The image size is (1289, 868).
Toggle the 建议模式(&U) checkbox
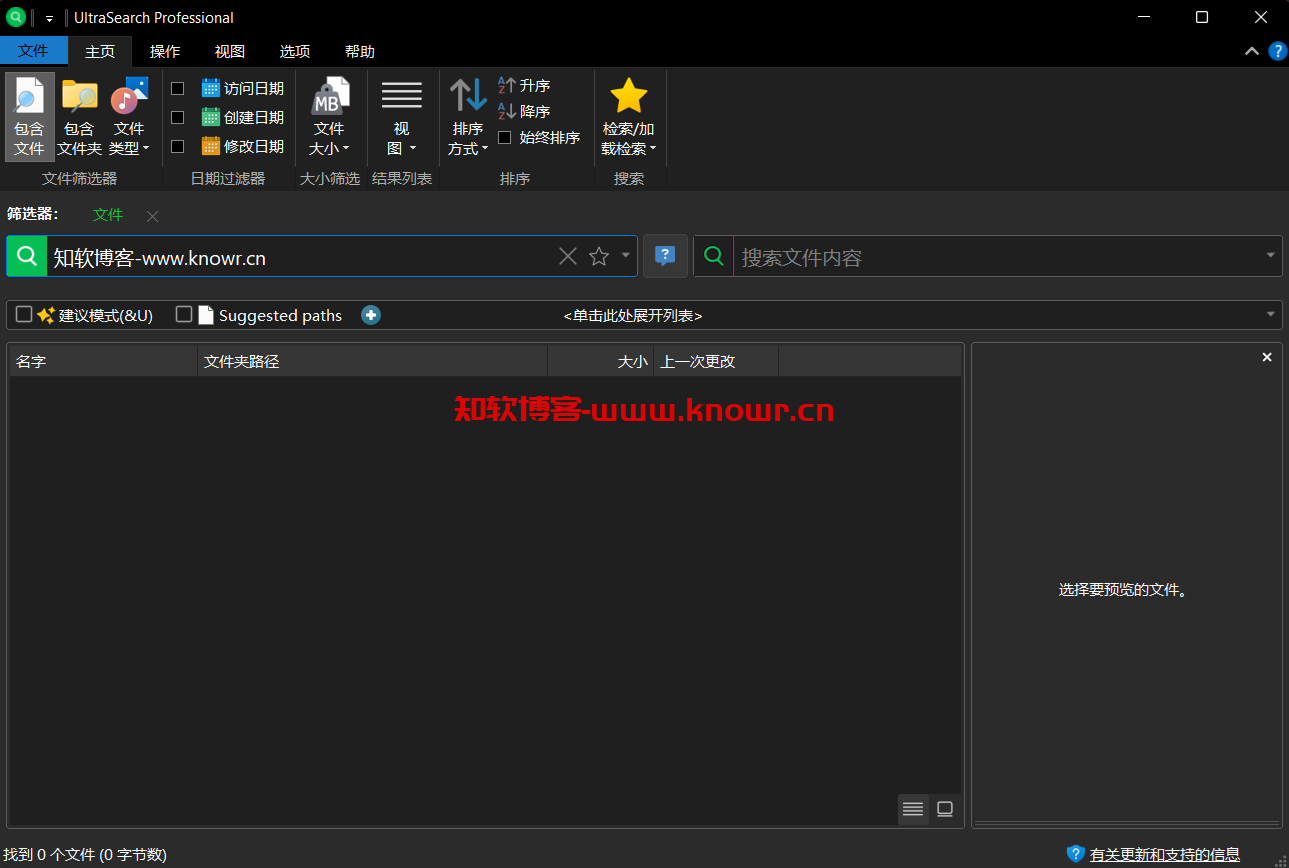pyautogui.click(x=24, y=314)
